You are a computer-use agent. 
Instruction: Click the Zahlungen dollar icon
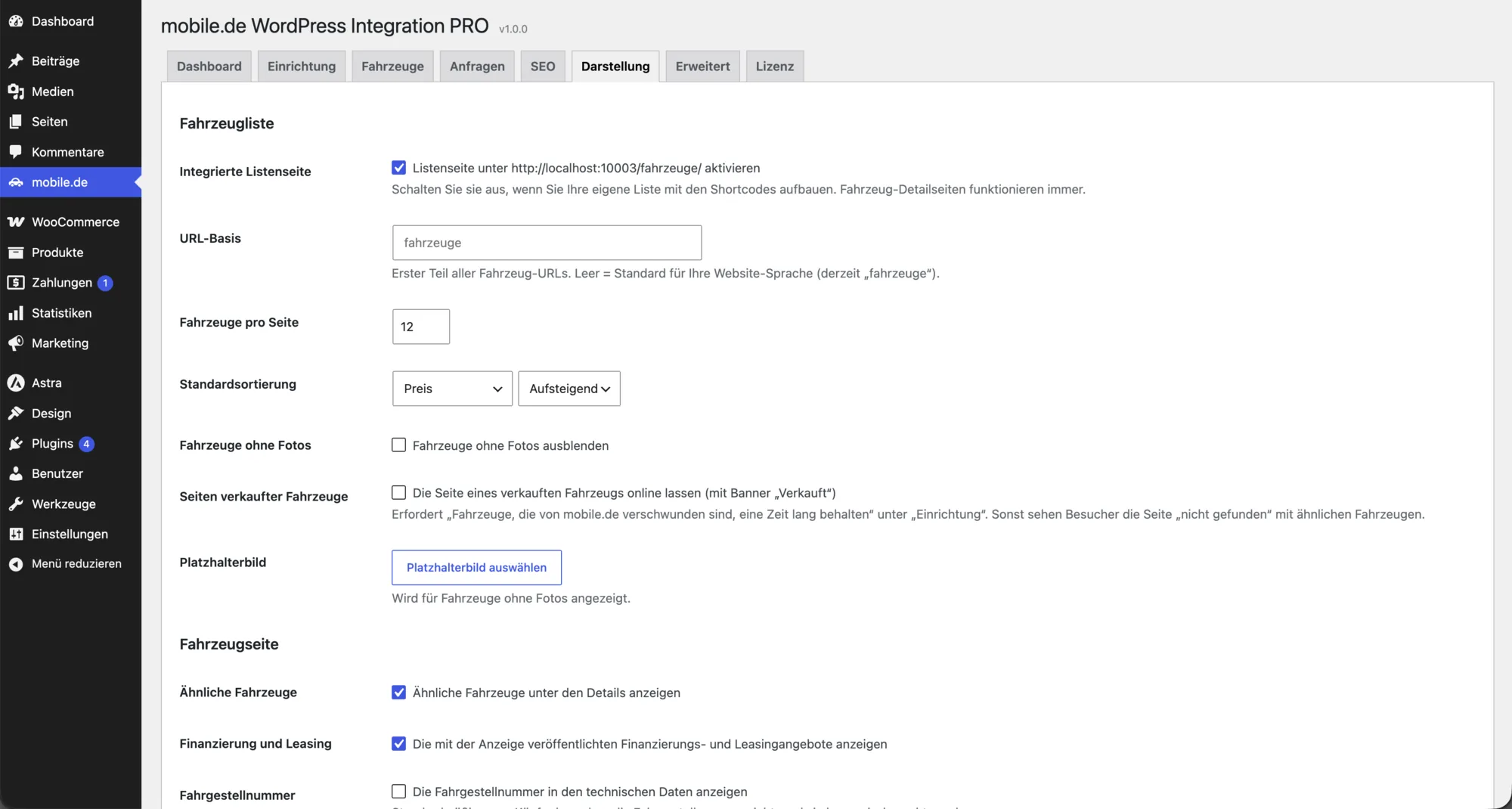(16, 283)
